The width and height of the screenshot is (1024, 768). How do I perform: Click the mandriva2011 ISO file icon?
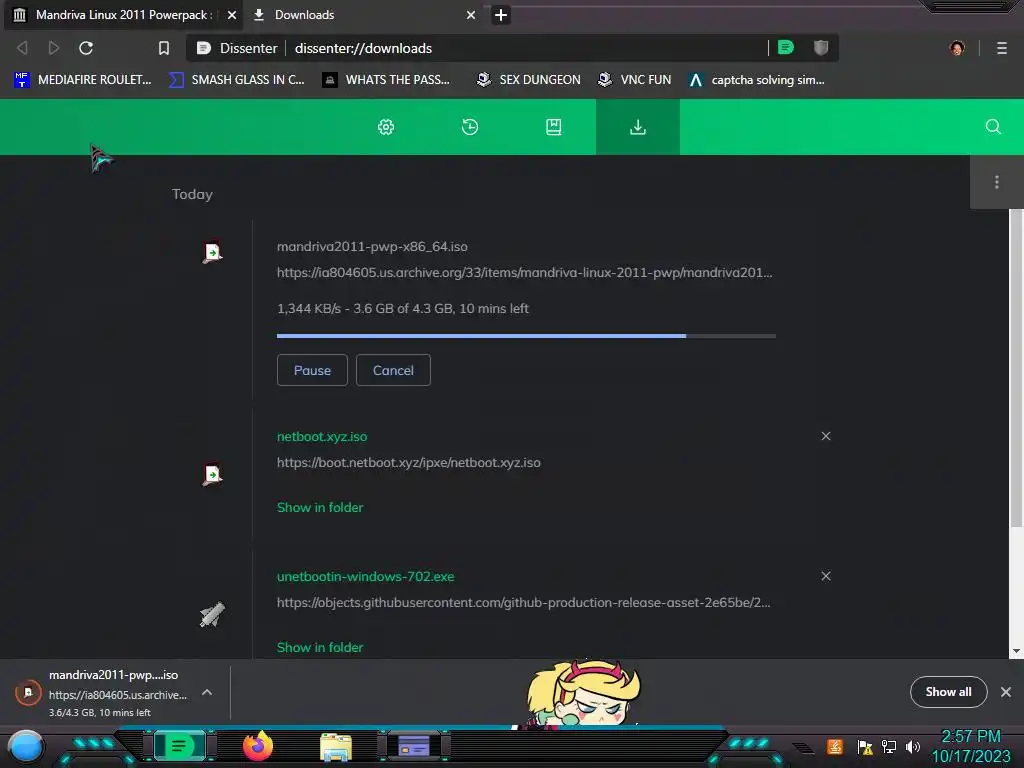tap(212, 252)
